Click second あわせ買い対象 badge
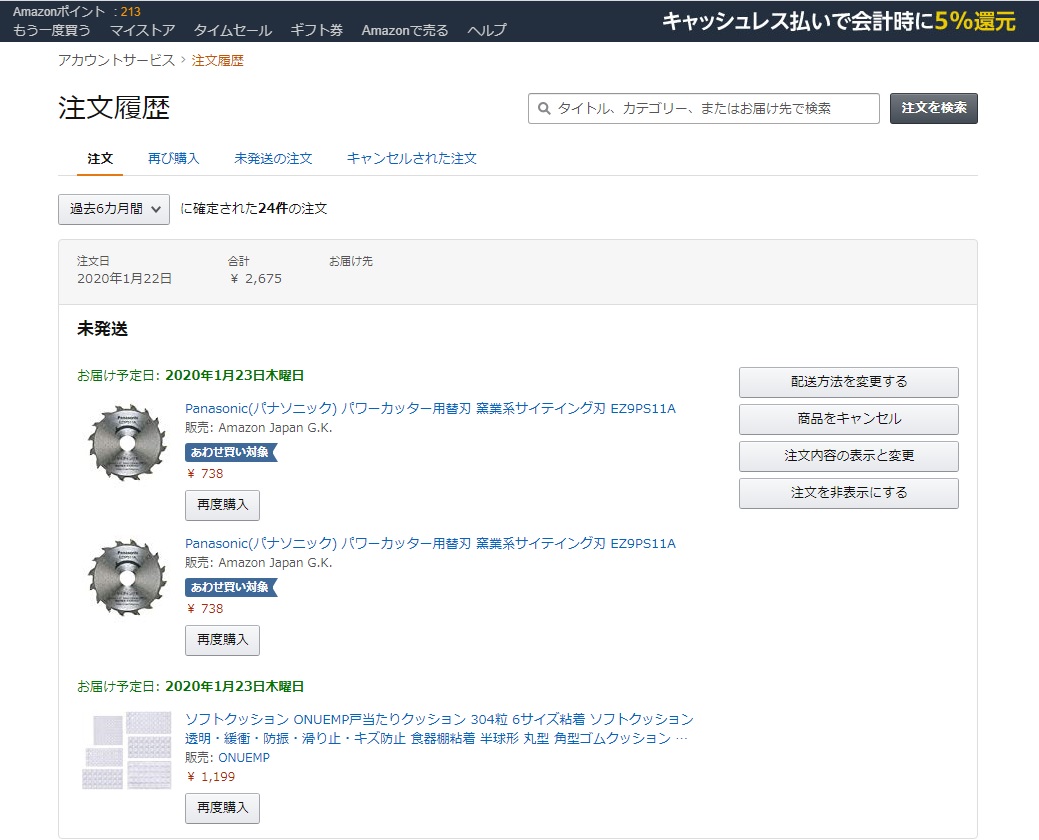Screen dimensions: 1039x840 (x=230, y=588)
